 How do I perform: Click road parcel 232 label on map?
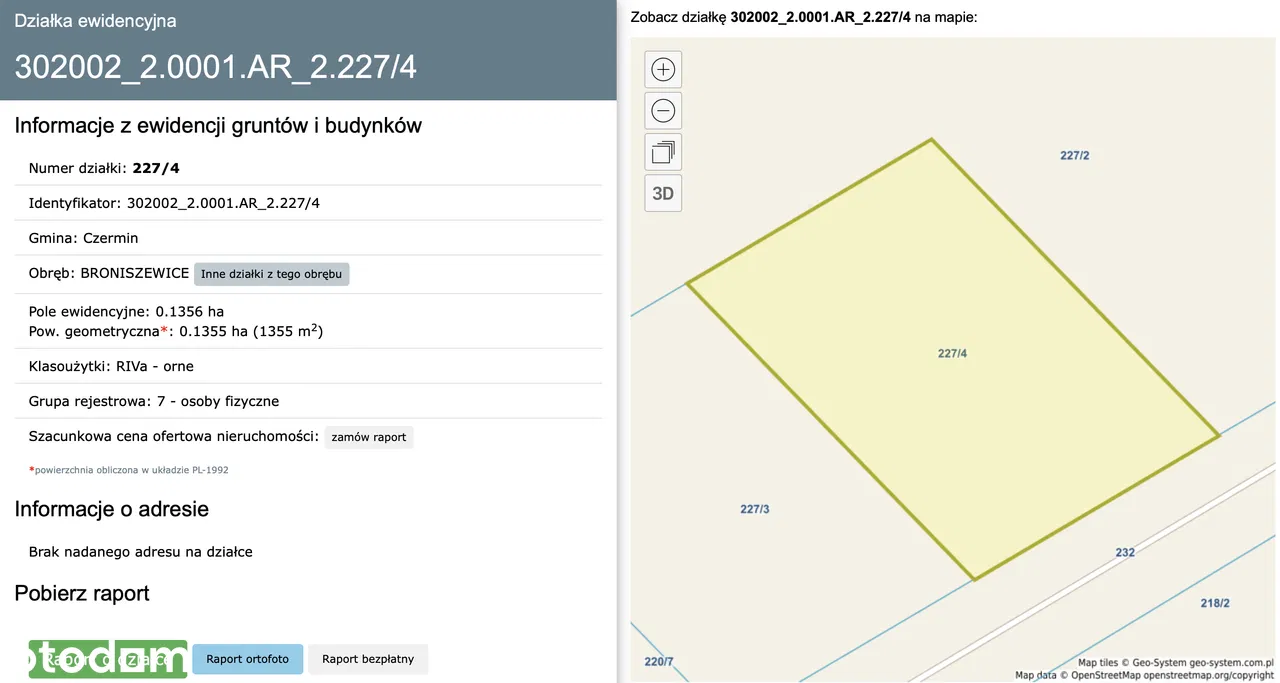tap(1125, 553)
